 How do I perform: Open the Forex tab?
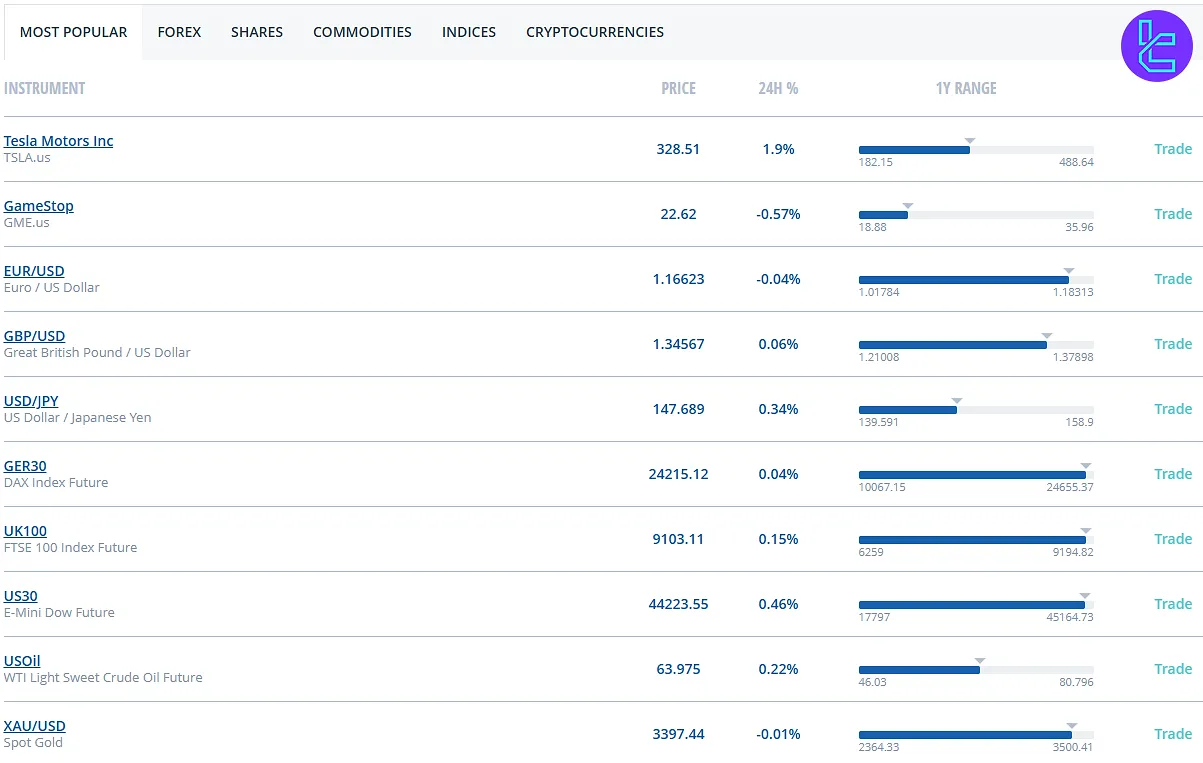tap(179, 32)
